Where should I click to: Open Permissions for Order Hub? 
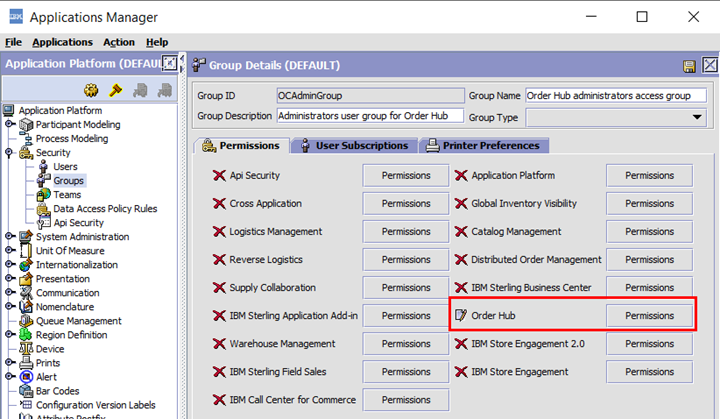click(x=649, y=316)
